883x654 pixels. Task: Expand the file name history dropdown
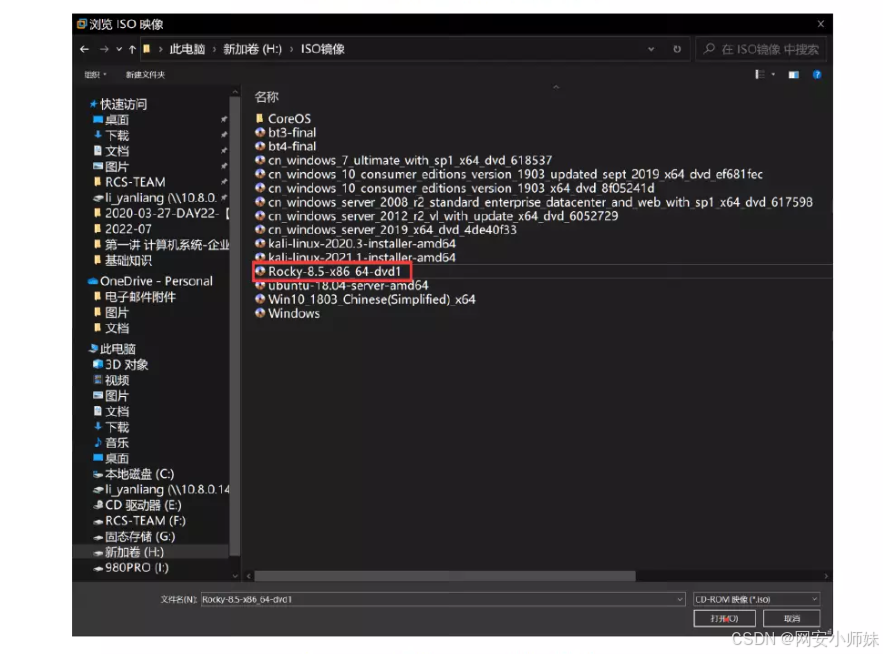pos(680,599)
